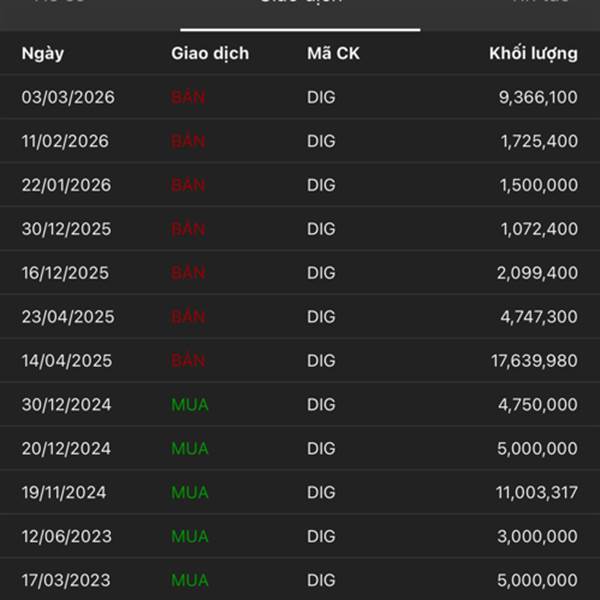600x600 pixels.
Task: Click the MUA label dated 30/12/2024
Action: point(190,405)
